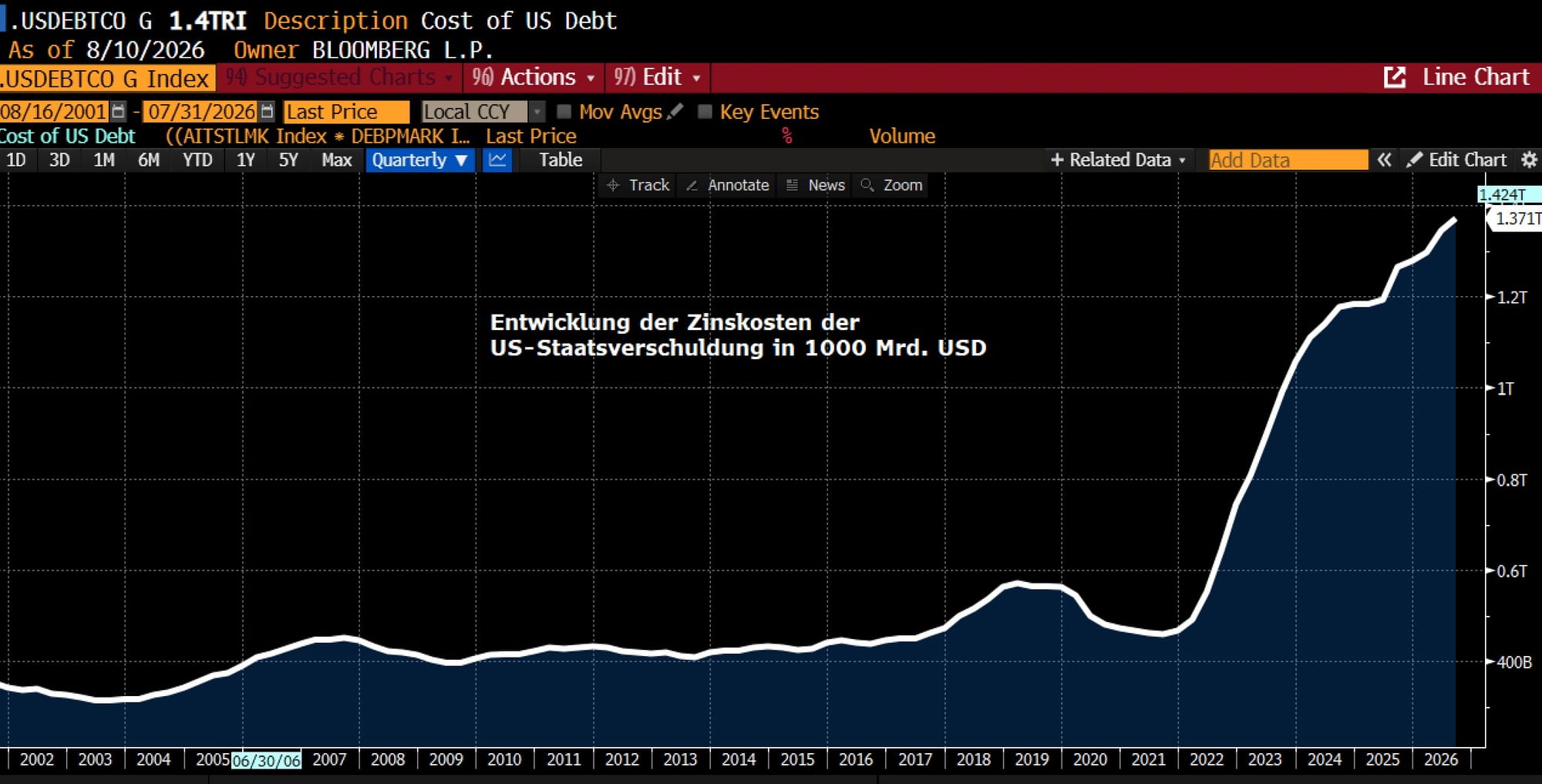Screen dimensions: 1542x784
Task: Open the Quarterly periodicity dropdown
Action: point(419,160)
